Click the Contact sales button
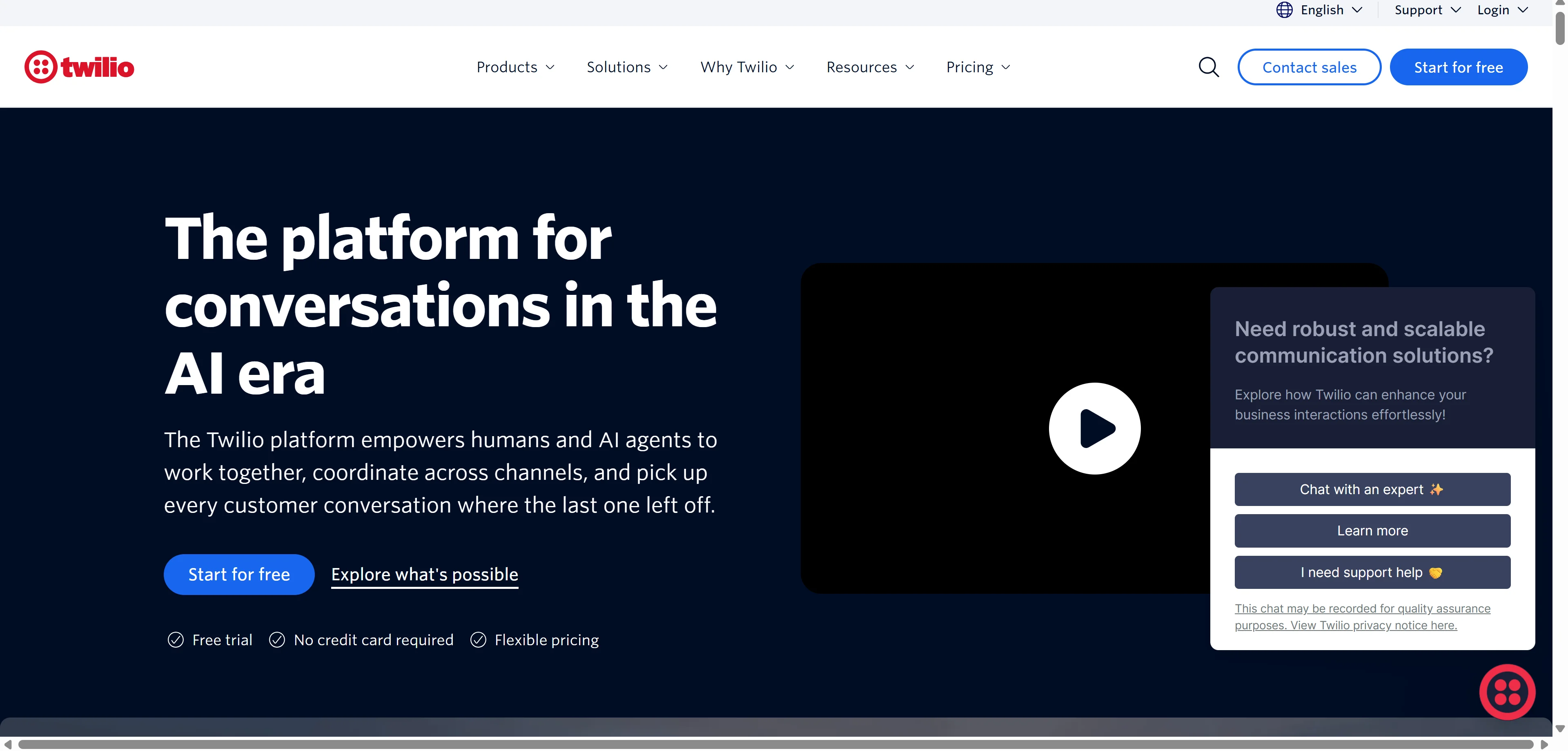Viewport: 1568px width, 751px height. pyautogui.click(x=1309, y=67)
